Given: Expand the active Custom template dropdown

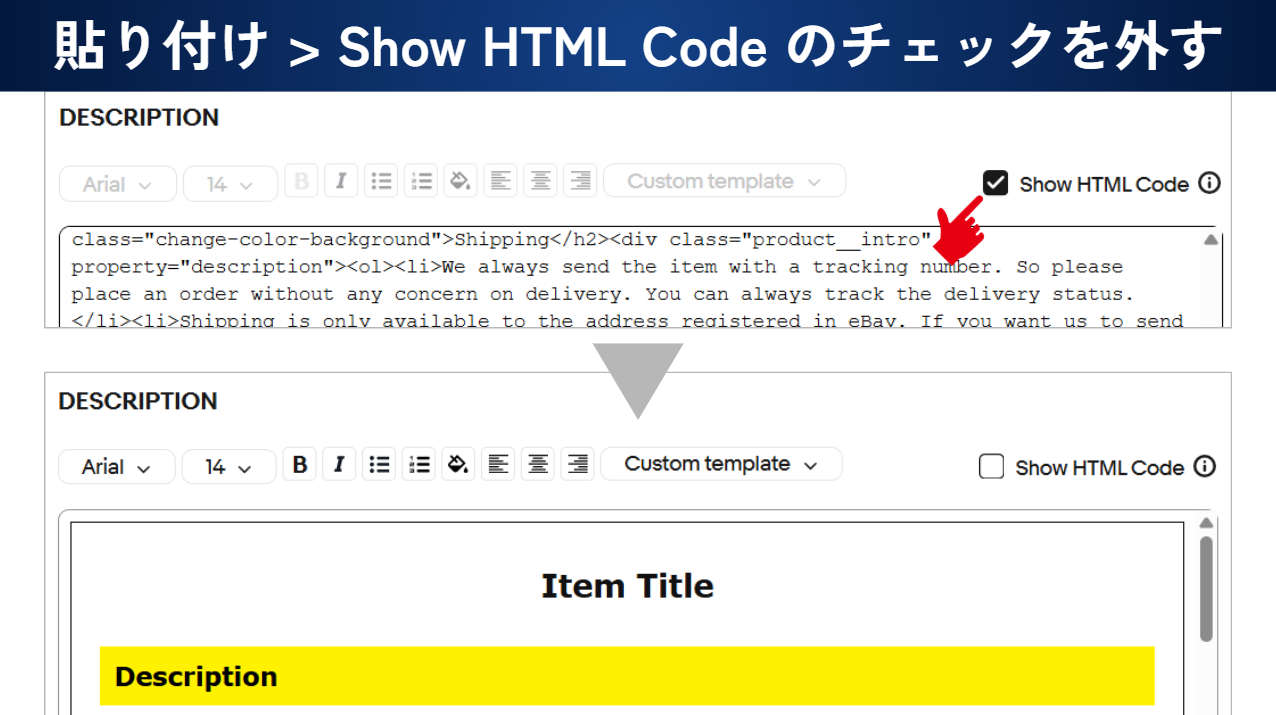Looking at the screenshot, I should tap(720, 464).
